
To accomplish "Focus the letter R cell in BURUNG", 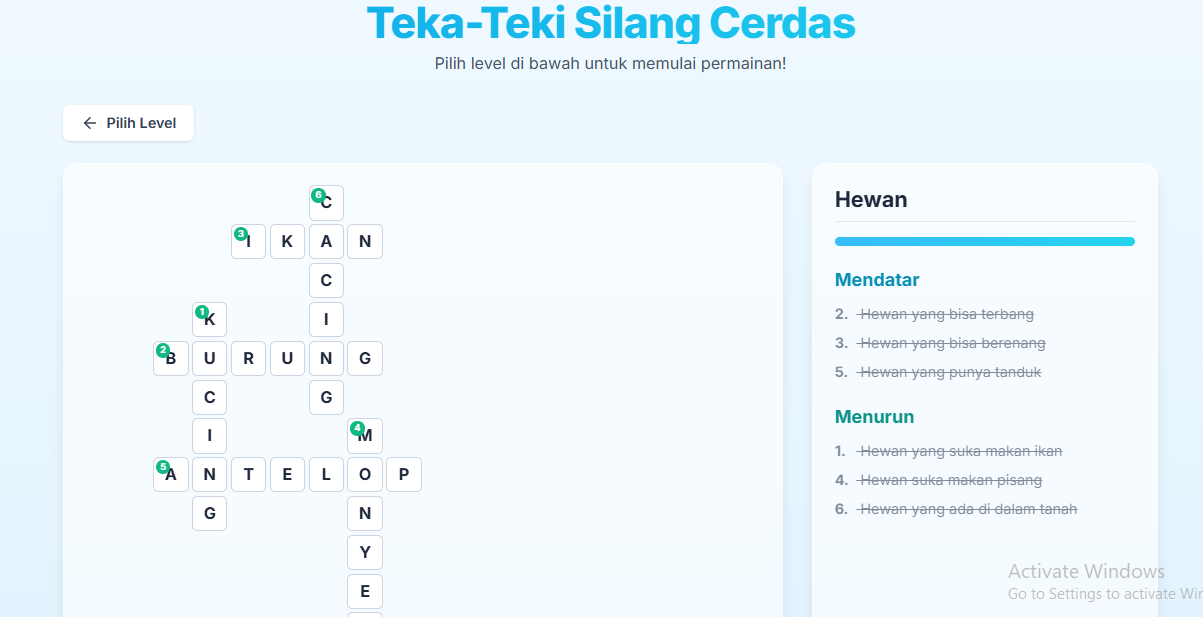I will [x=248, y=358].
